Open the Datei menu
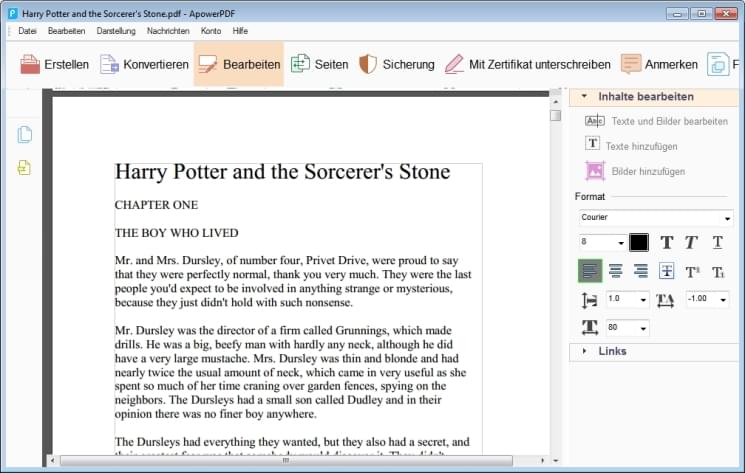Image resolution: width=745 pixels, height=473 pixels. click(x=27, y=31)
